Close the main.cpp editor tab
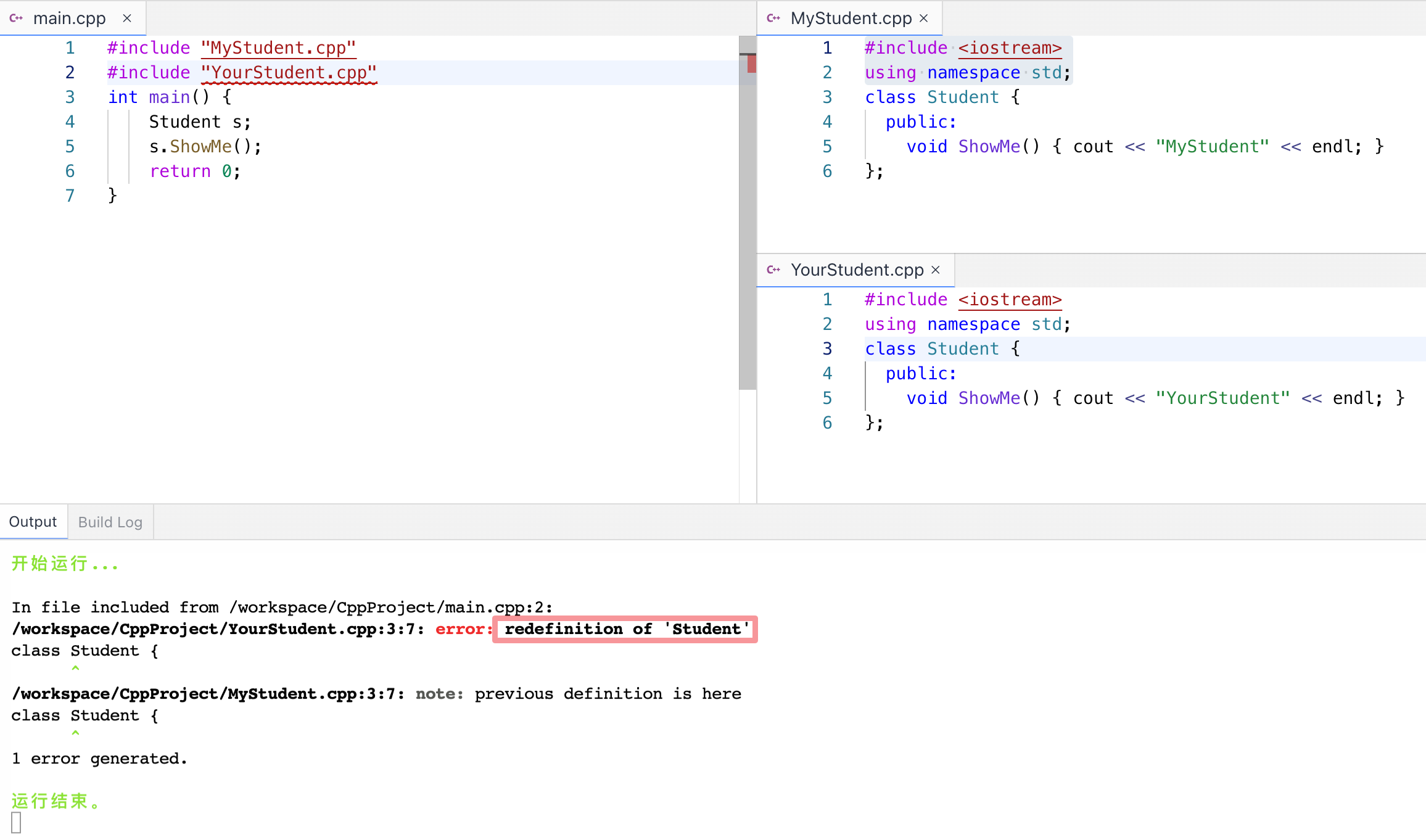The height and width of the screenshot is (840, 1426). (x=127, y=19)
